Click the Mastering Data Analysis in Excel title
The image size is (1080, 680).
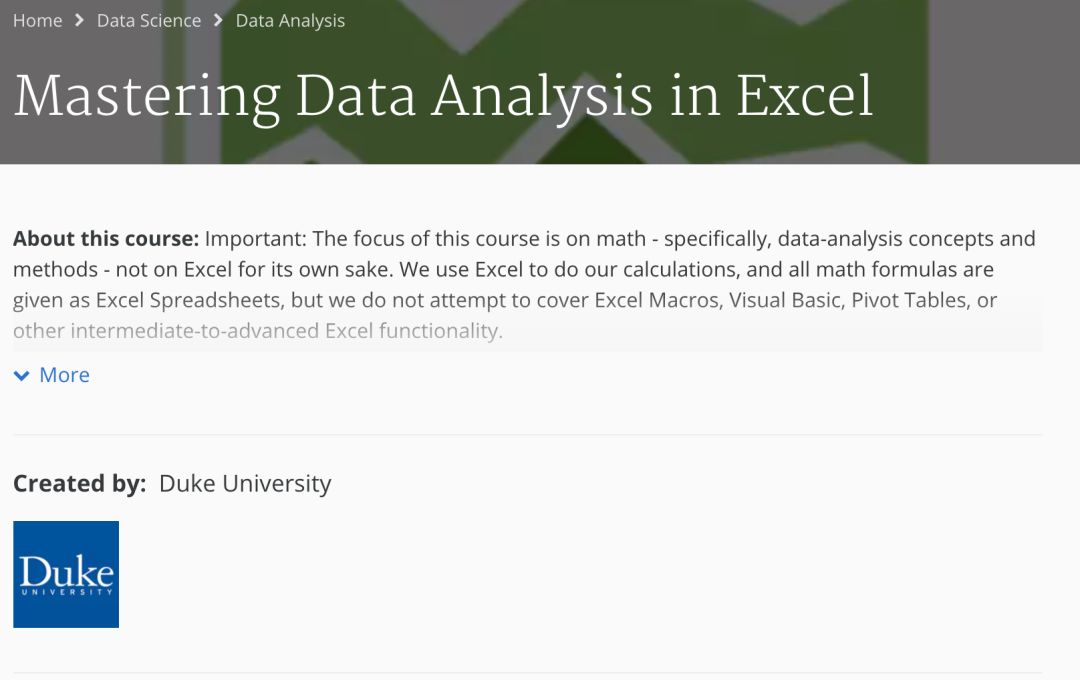(444, 96)
